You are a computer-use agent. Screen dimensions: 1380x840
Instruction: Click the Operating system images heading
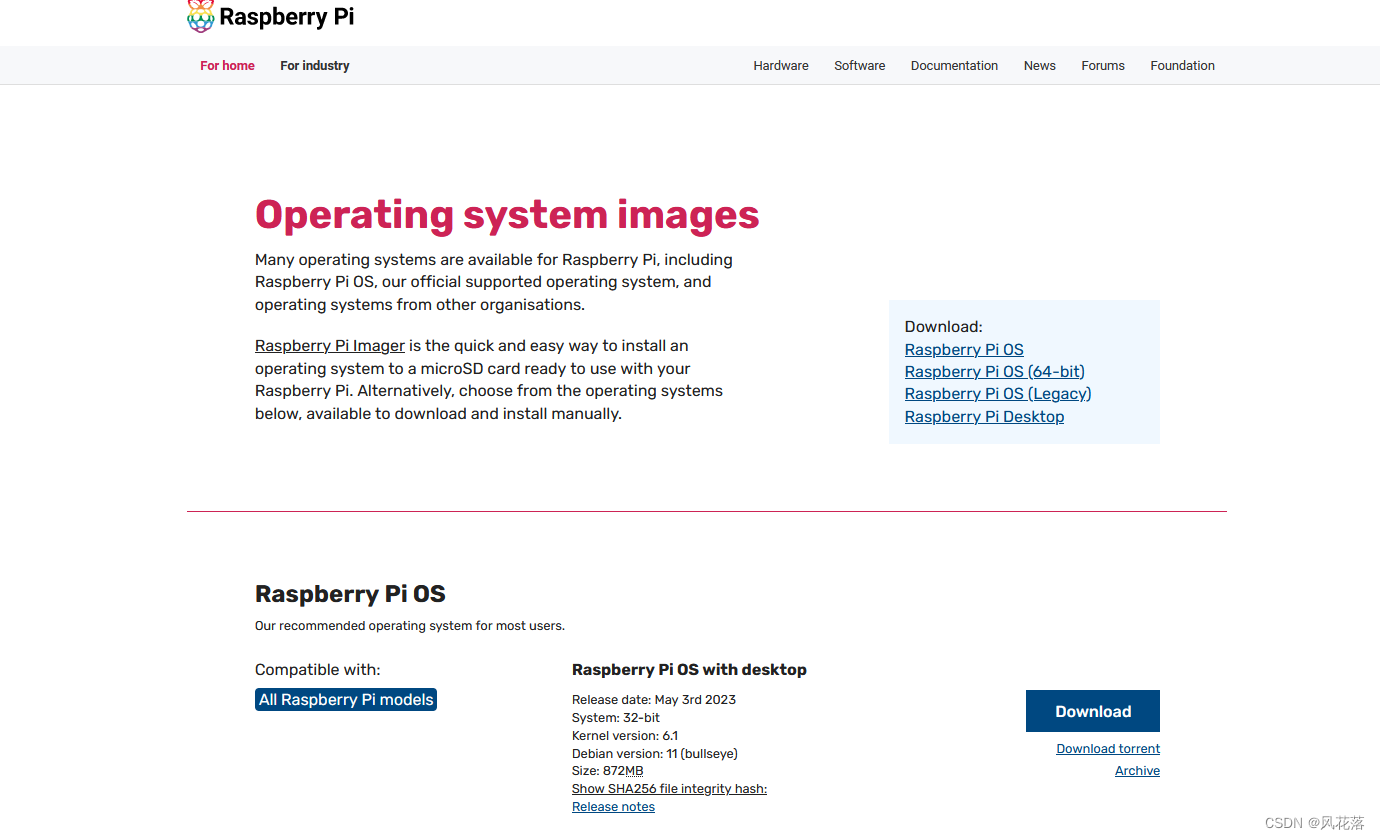(x=507, y=215)
